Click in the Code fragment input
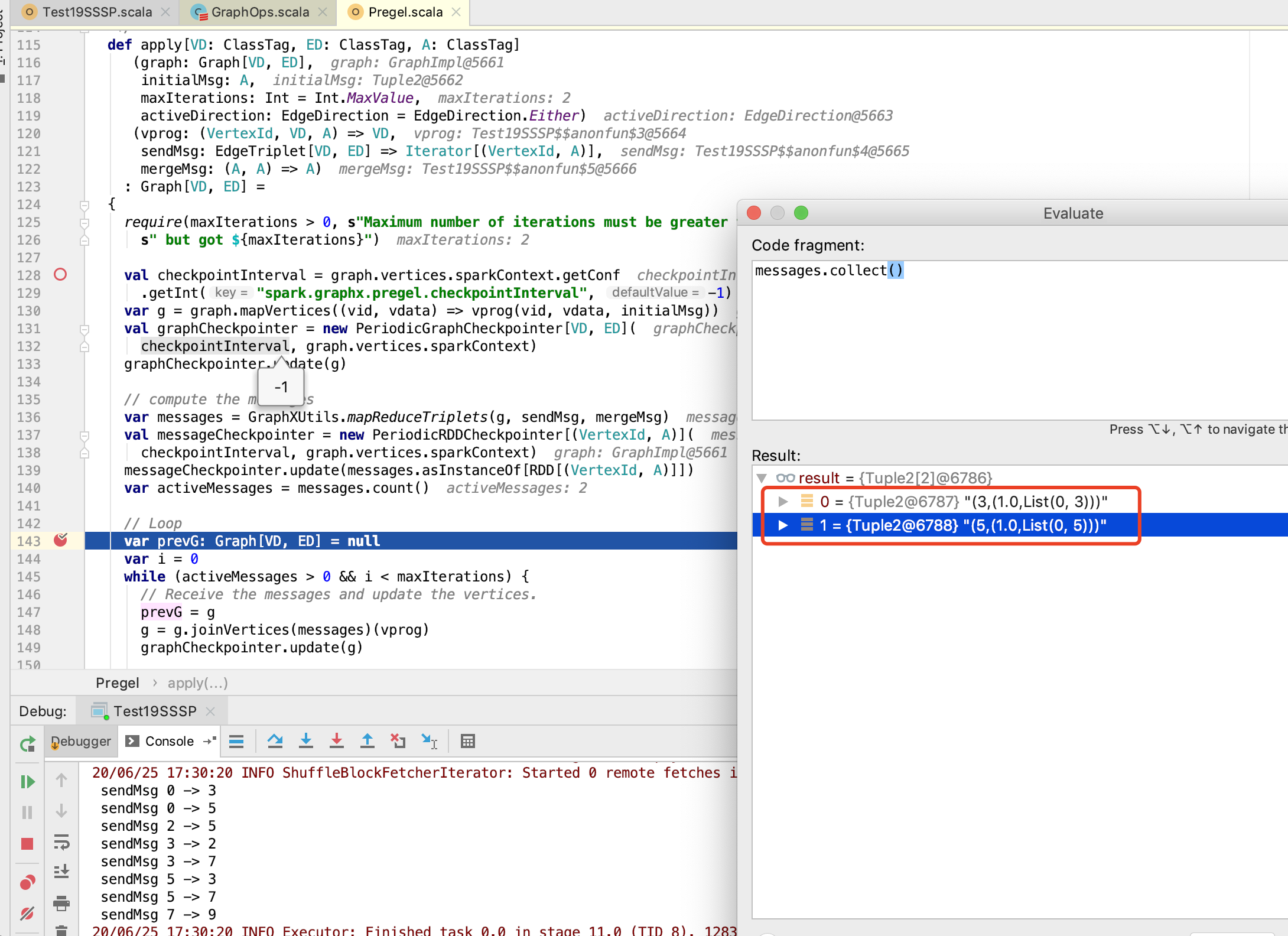1288x936 pixels. [x=1020, y=340]
